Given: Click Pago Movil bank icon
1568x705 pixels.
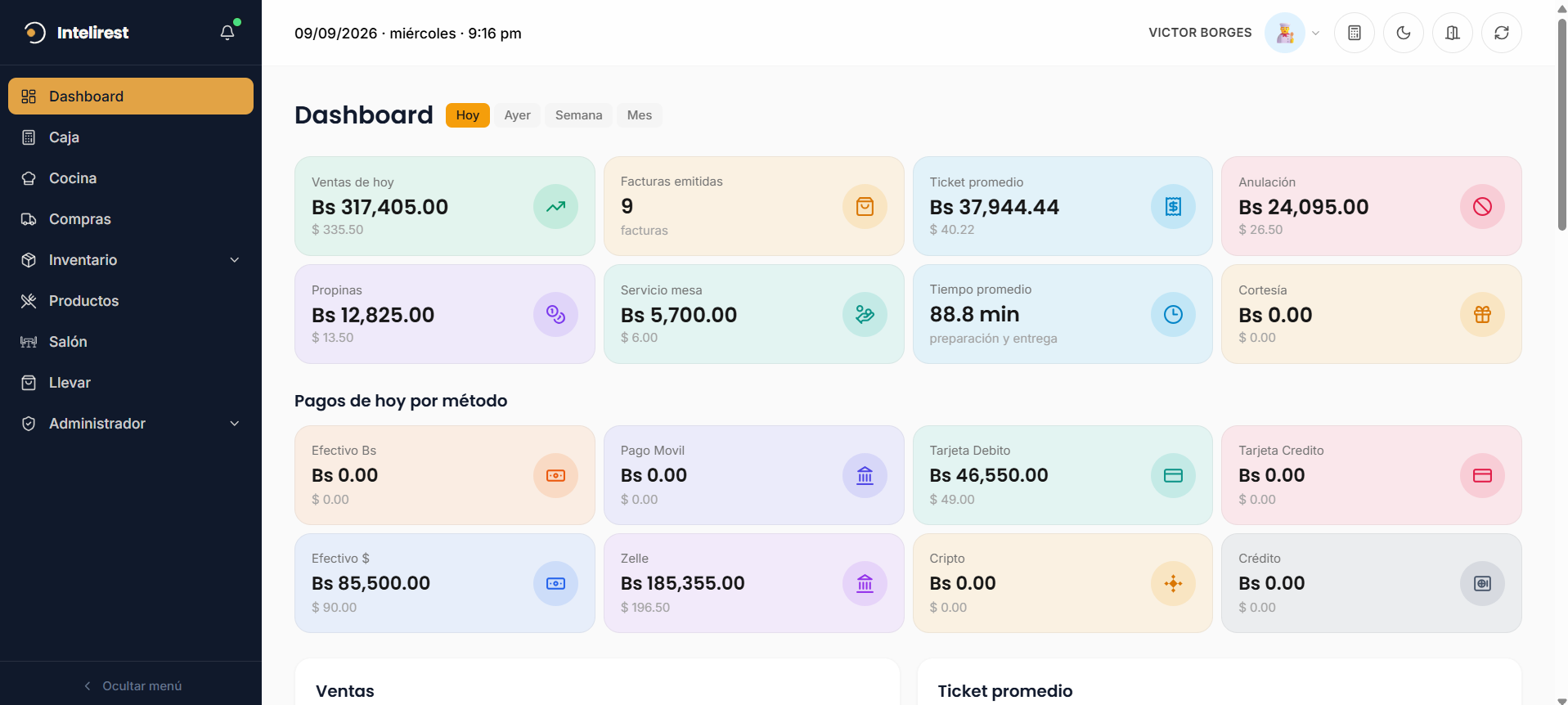Looking at the screenshot, I should pos(865,476).
